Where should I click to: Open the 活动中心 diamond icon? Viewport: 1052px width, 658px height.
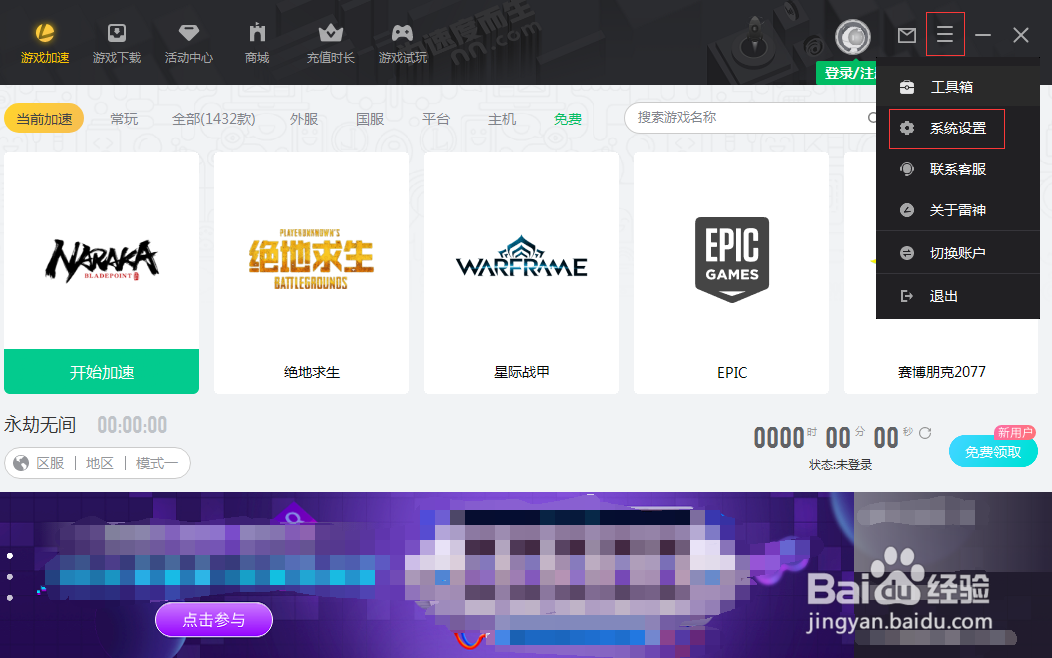click(x=189, y=32)
